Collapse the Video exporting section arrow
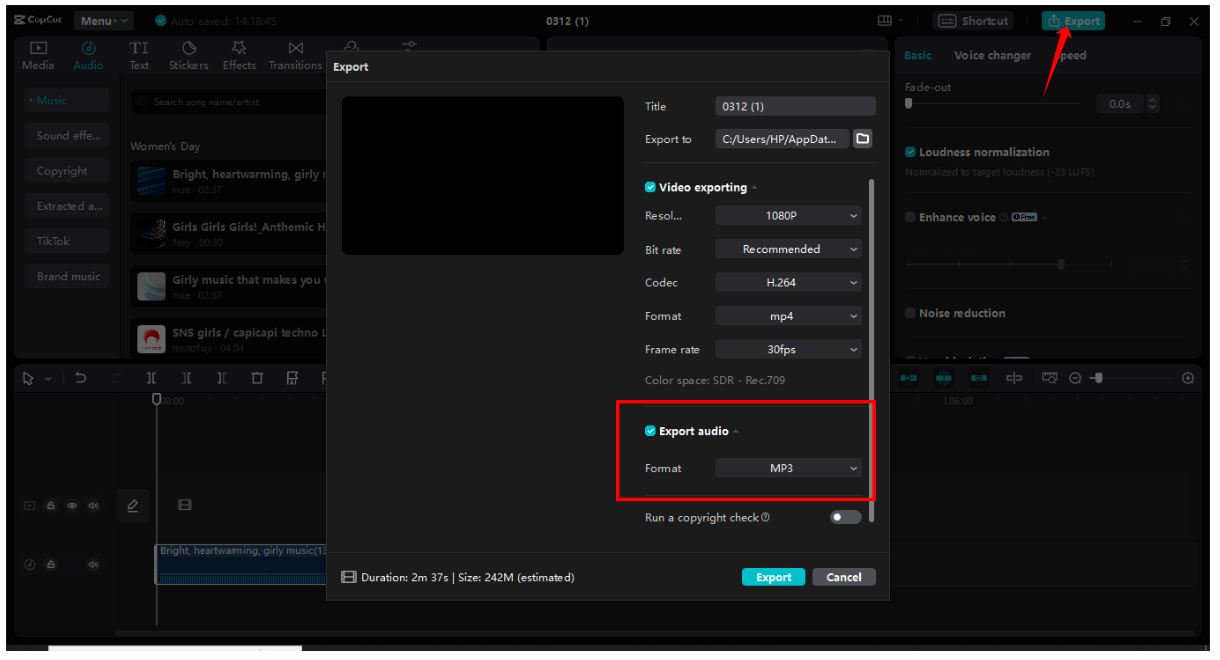The width and height of the screenshot is (1220, 660). point(754,188)
